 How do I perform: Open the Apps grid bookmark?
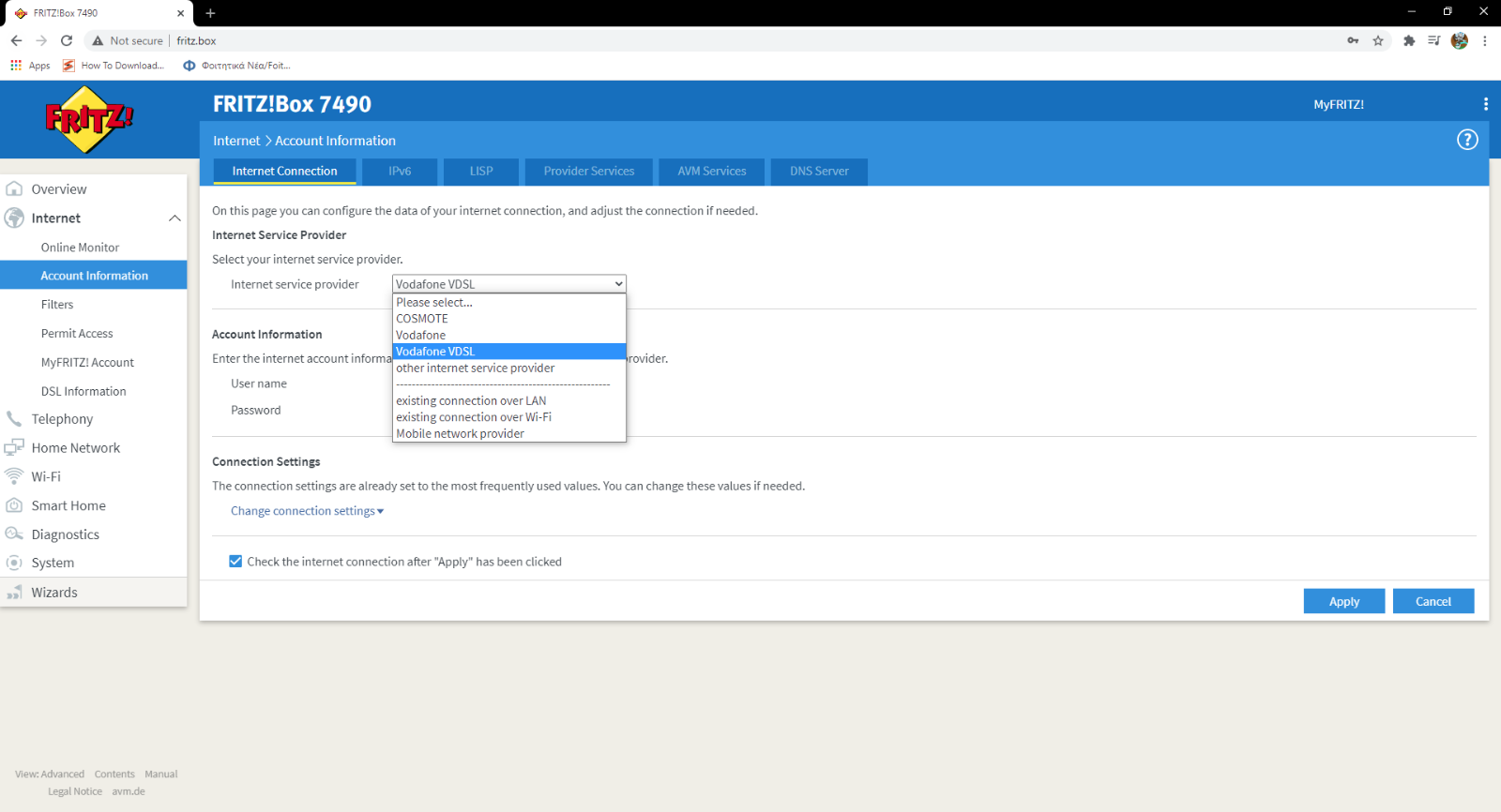[x=30, y=66]
